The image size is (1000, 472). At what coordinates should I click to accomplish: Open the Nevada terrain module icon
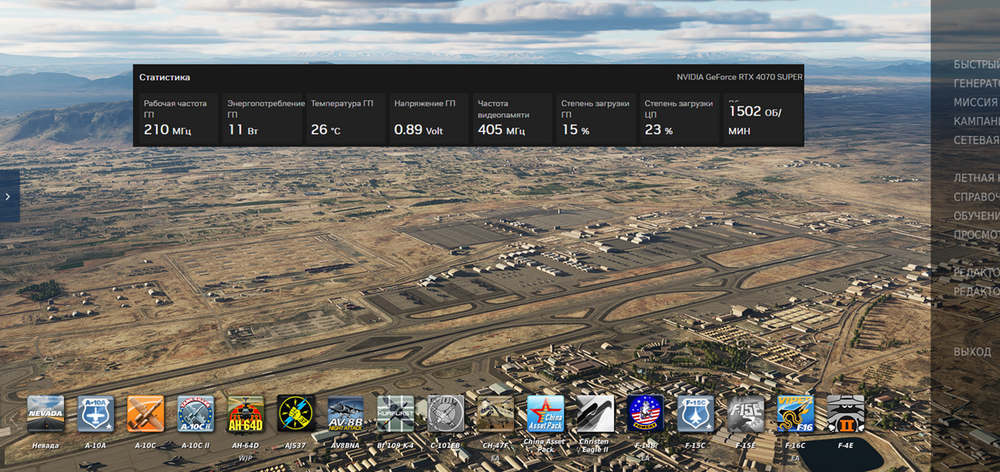45,413
